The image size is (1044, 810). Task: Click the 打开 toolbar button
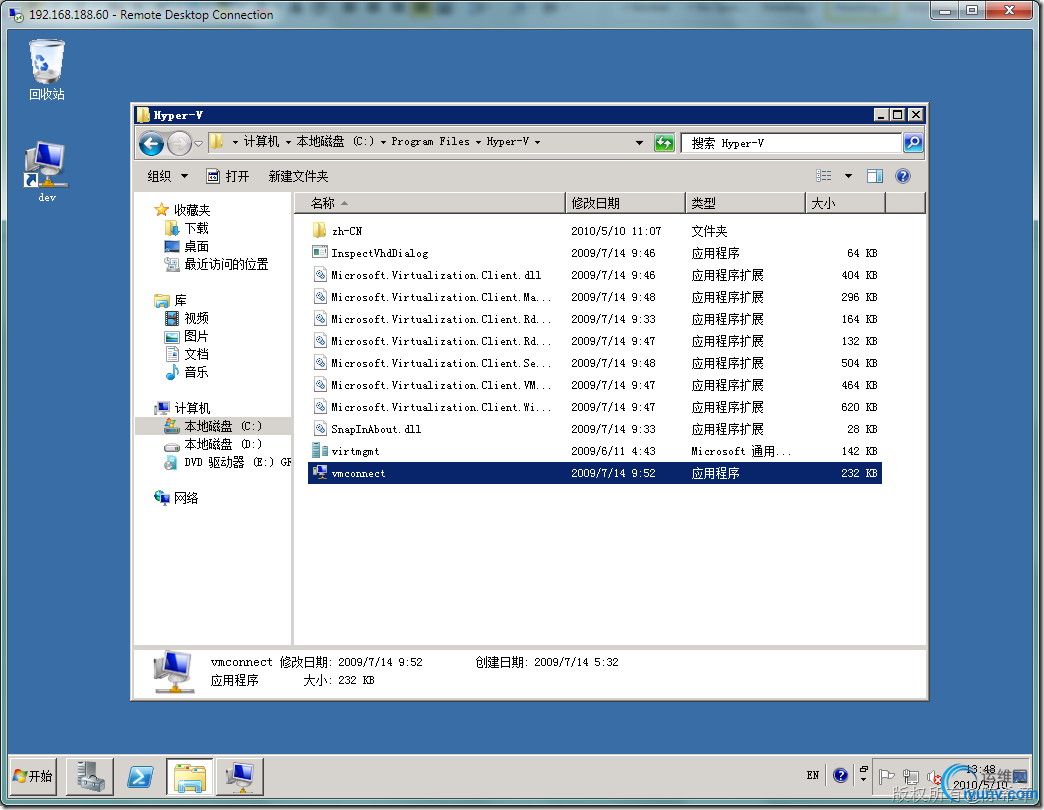click(228, 176)
